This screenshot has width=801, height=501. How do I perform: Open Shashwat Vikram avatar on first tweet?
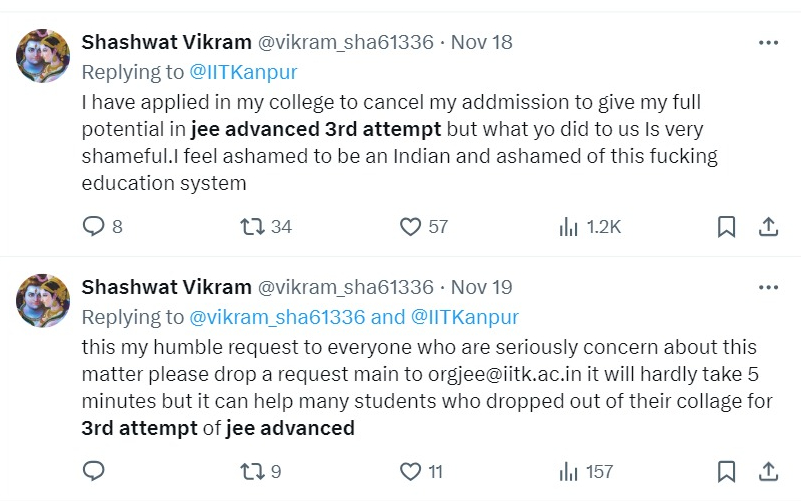[x=43, y=55]
